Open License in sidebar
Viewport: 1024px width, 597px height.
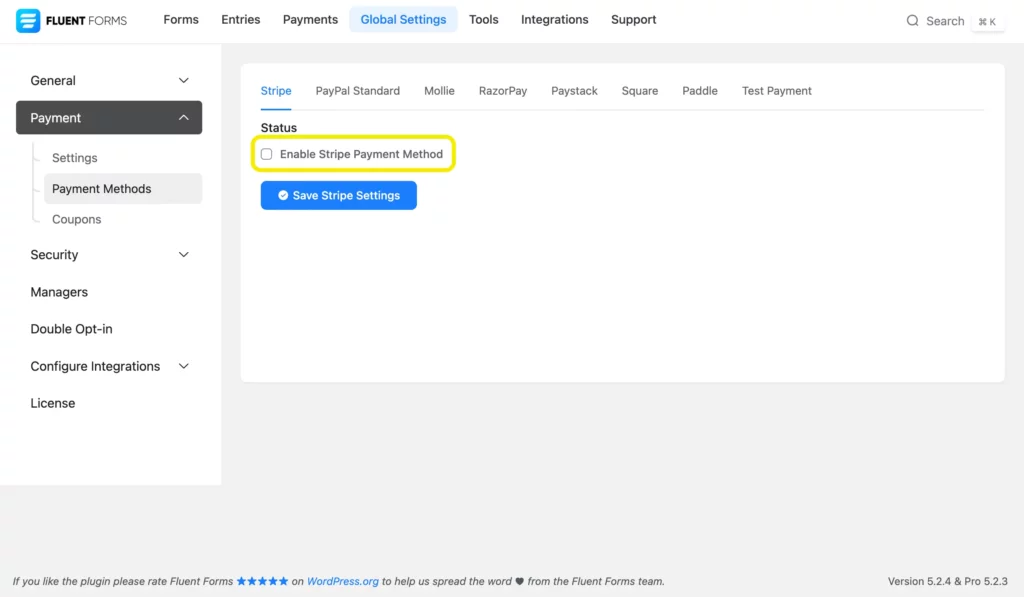(x=52, y=404)
